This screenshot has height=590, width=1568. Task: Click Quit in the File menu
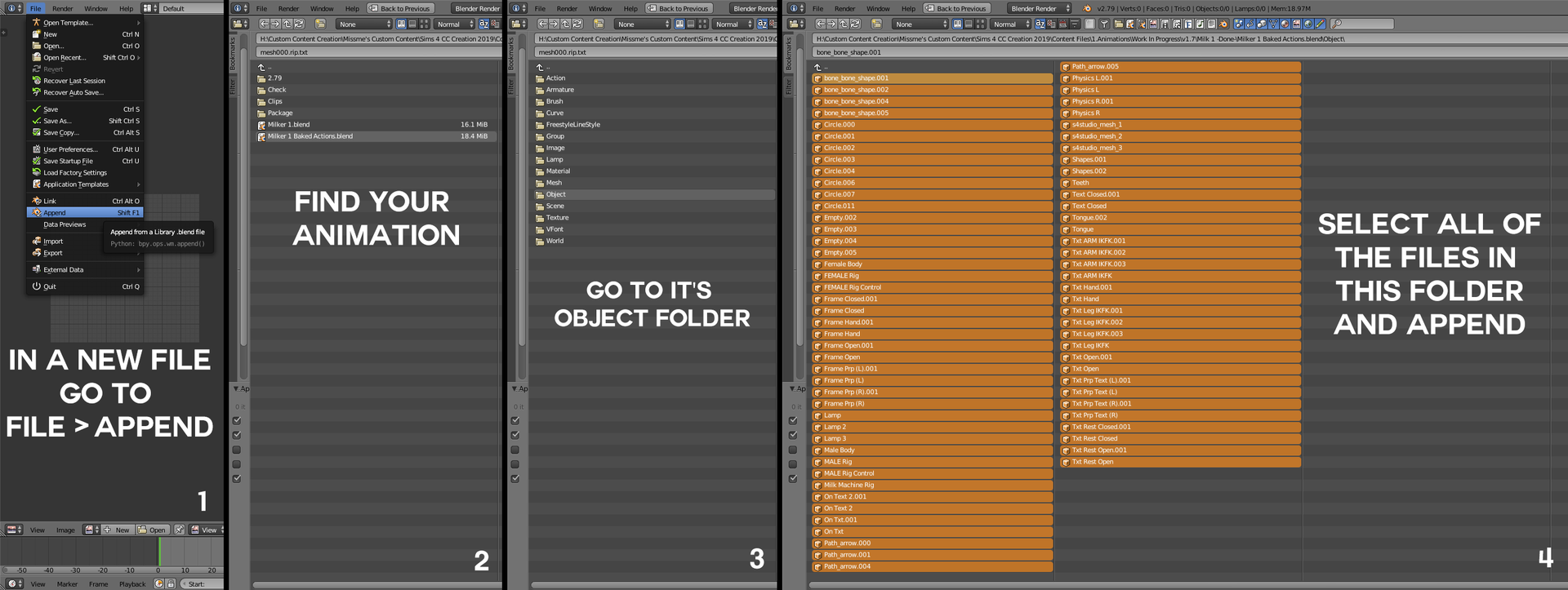[x=85, y=286]
